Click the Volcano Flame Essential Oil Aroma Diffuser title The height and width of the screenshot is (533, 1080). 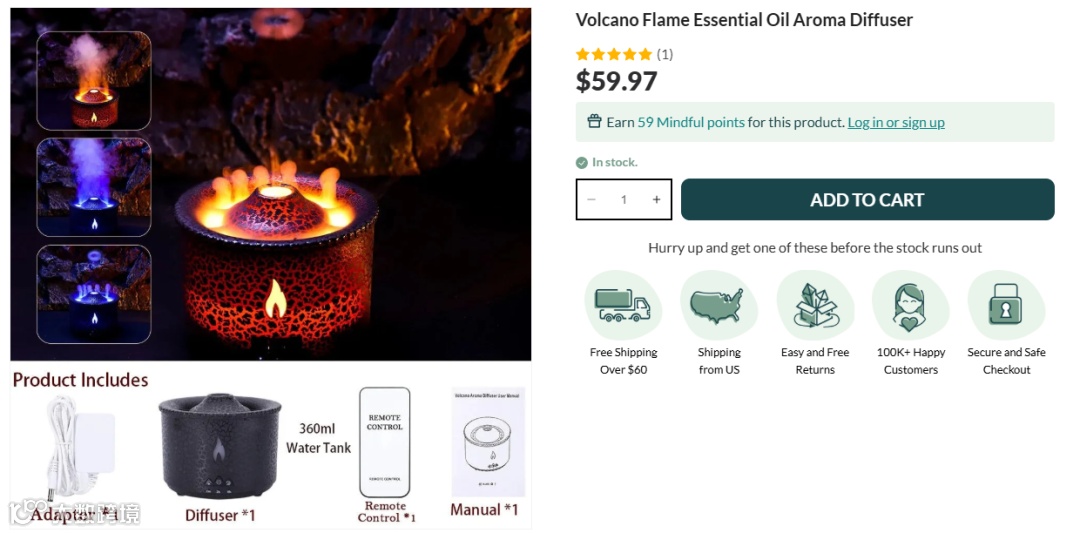click(744, 20)
